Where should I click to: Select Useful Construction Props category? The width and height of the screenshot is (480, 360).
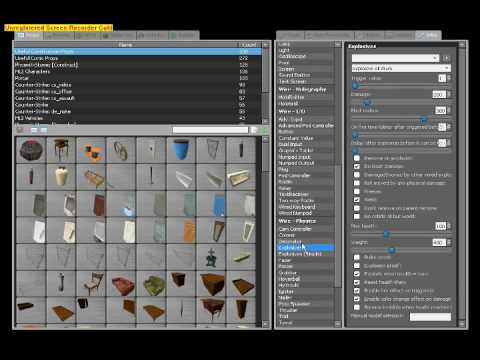pos(138,52)
